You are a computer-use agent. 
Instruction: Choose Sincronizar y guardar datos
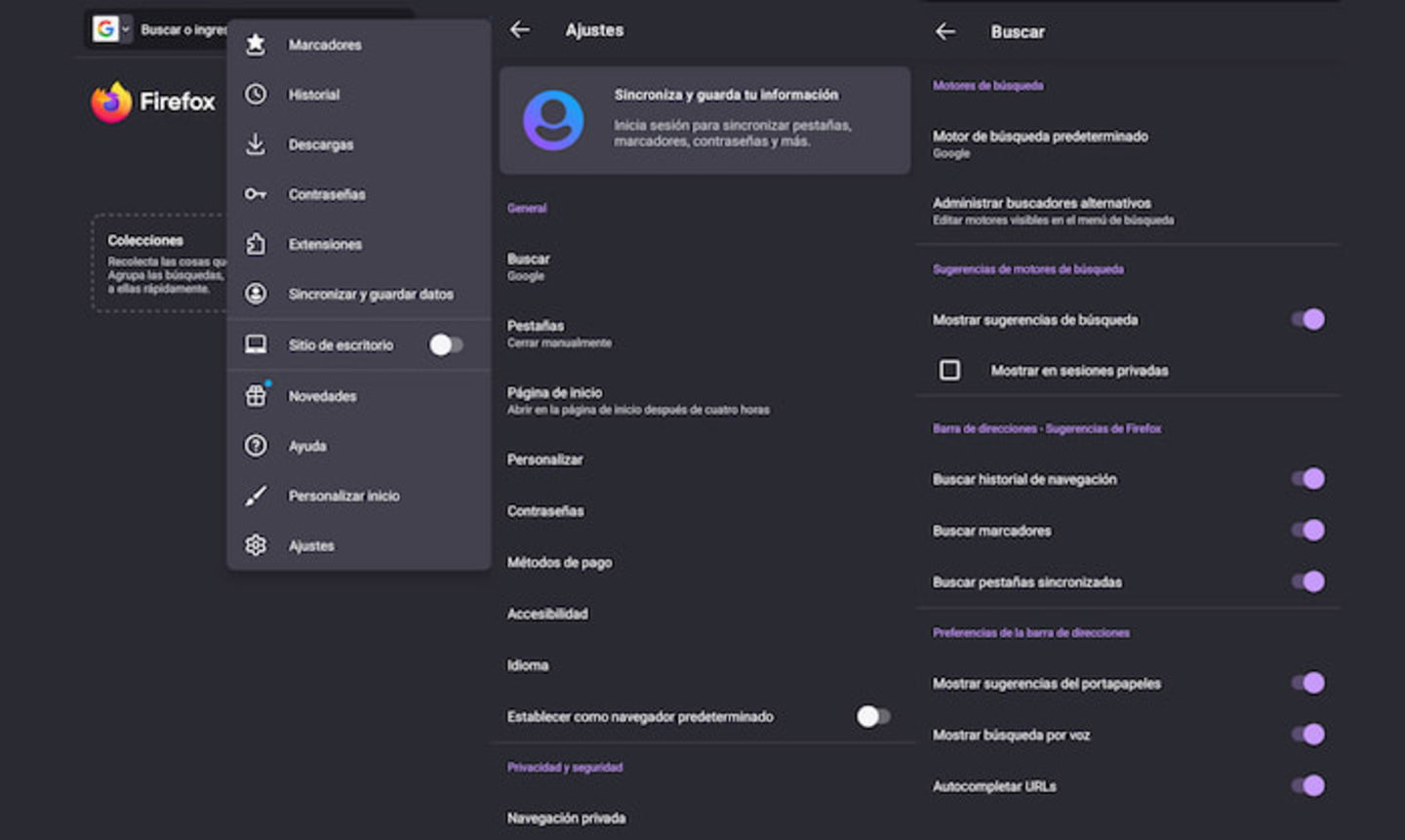coord(358,294)
